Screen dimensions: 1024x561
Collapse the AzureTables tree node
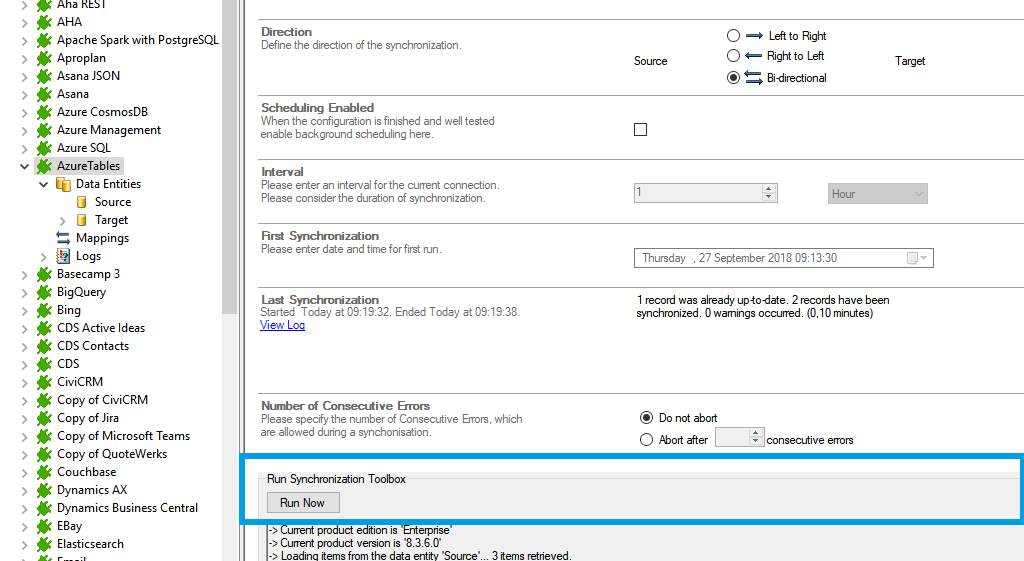[25, 166]
